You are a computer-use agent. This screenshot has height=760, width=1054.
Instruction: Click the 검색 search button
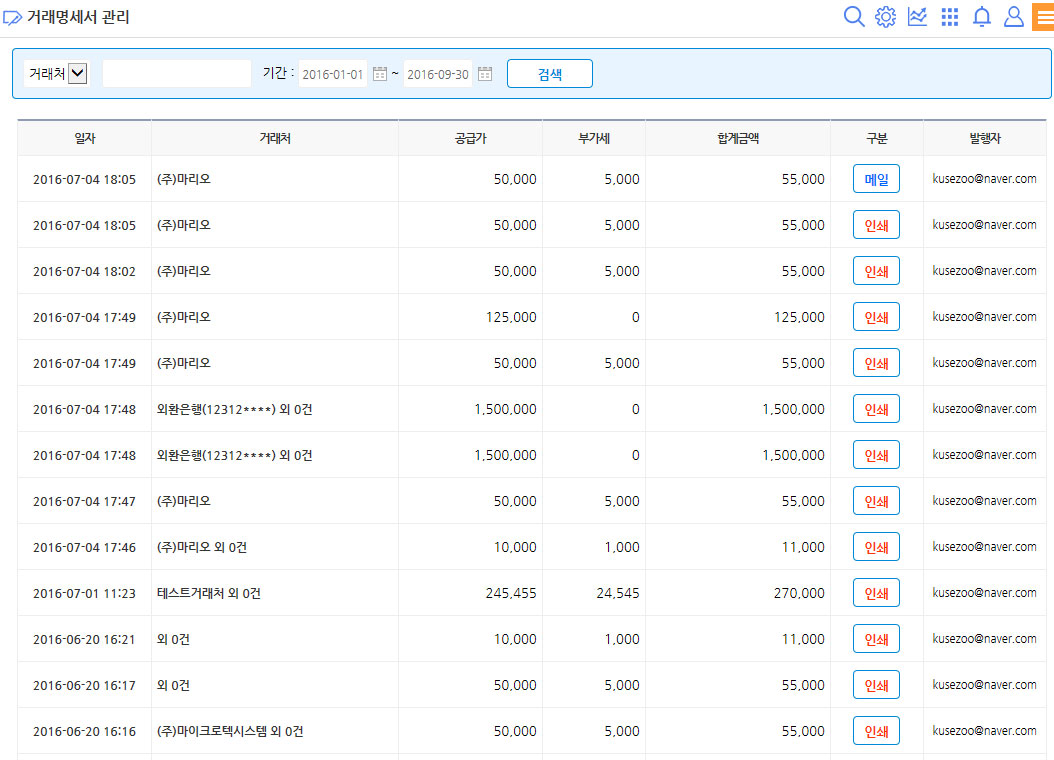coord(550,74)
